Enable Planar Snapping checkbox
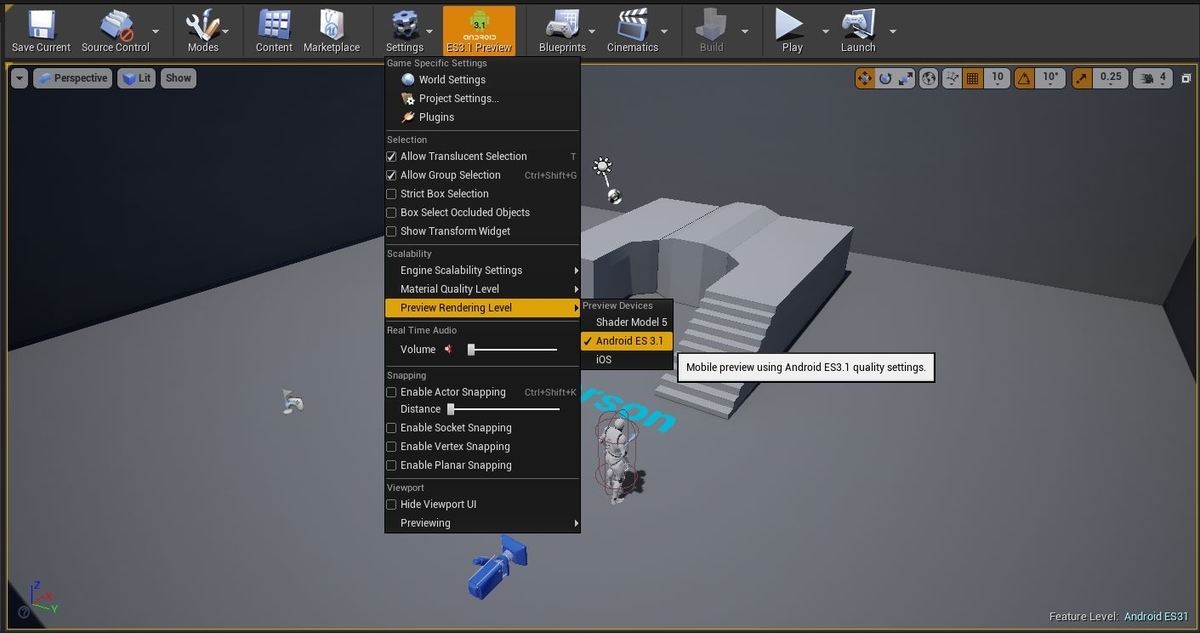 (392, 465)
